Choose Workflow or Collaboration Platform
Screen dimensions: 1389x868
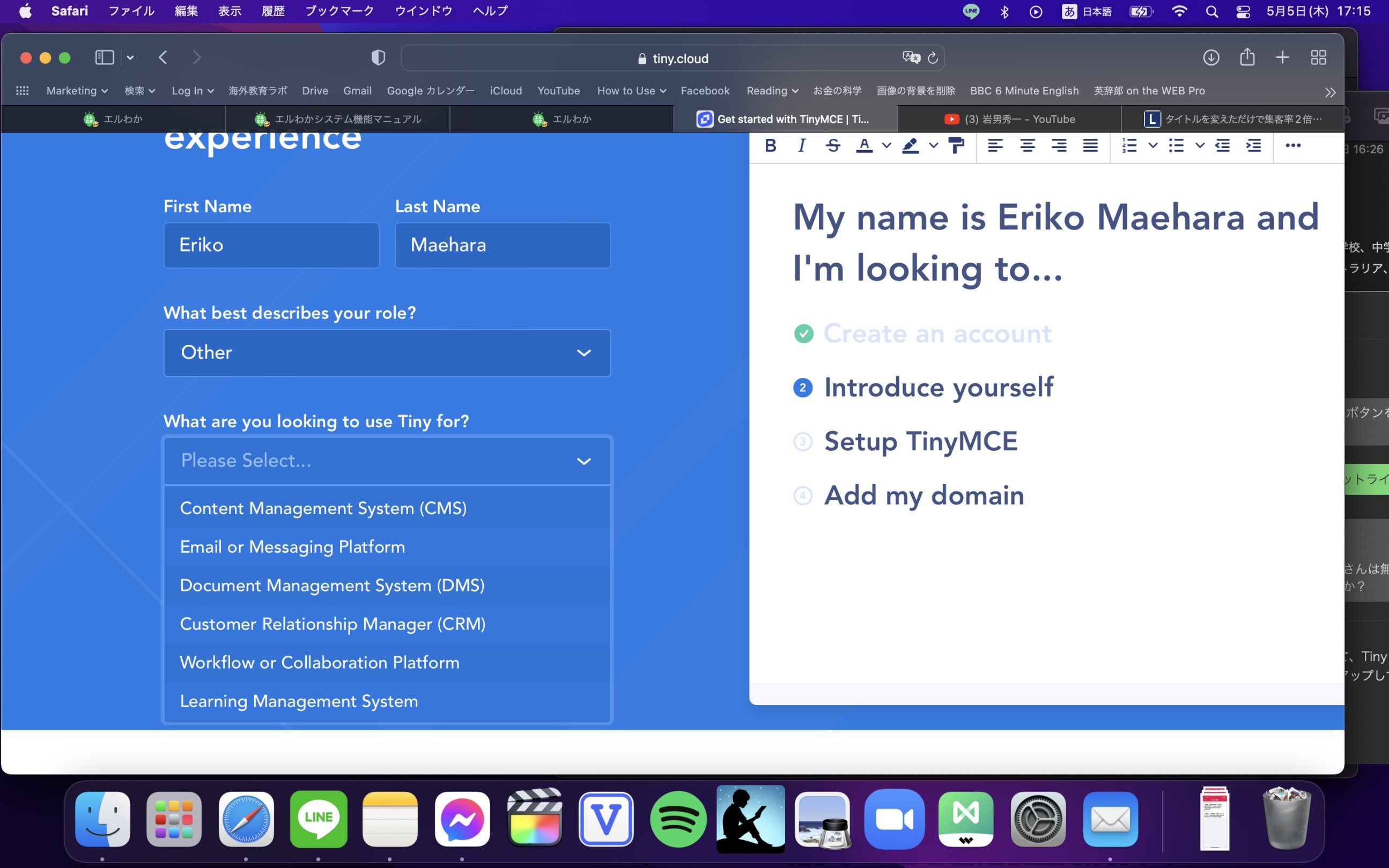[387, 663]
